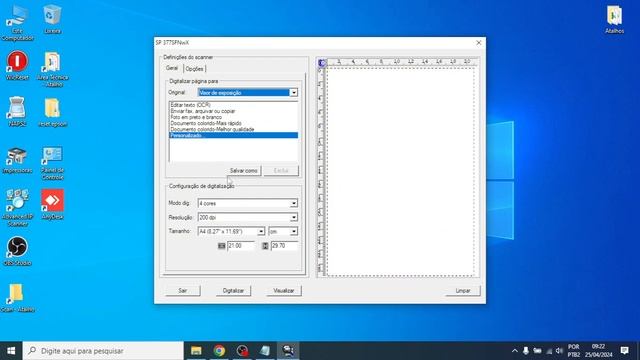Switch to Geral tab
The width and height of the screenshot is (640, 360).
[x=172, y=68]
